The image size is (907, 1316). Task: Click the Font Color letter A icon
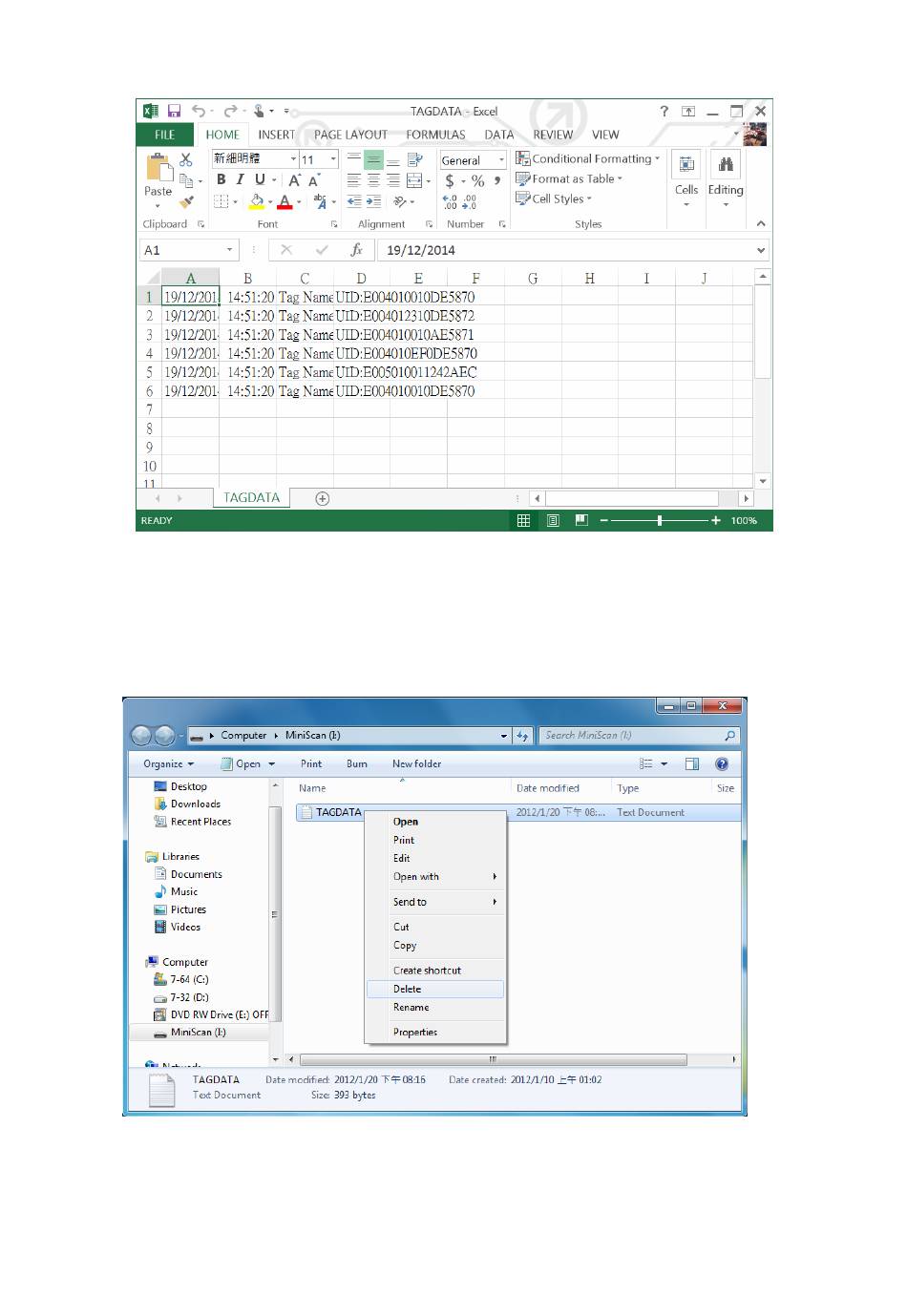(x=285, y=201)
